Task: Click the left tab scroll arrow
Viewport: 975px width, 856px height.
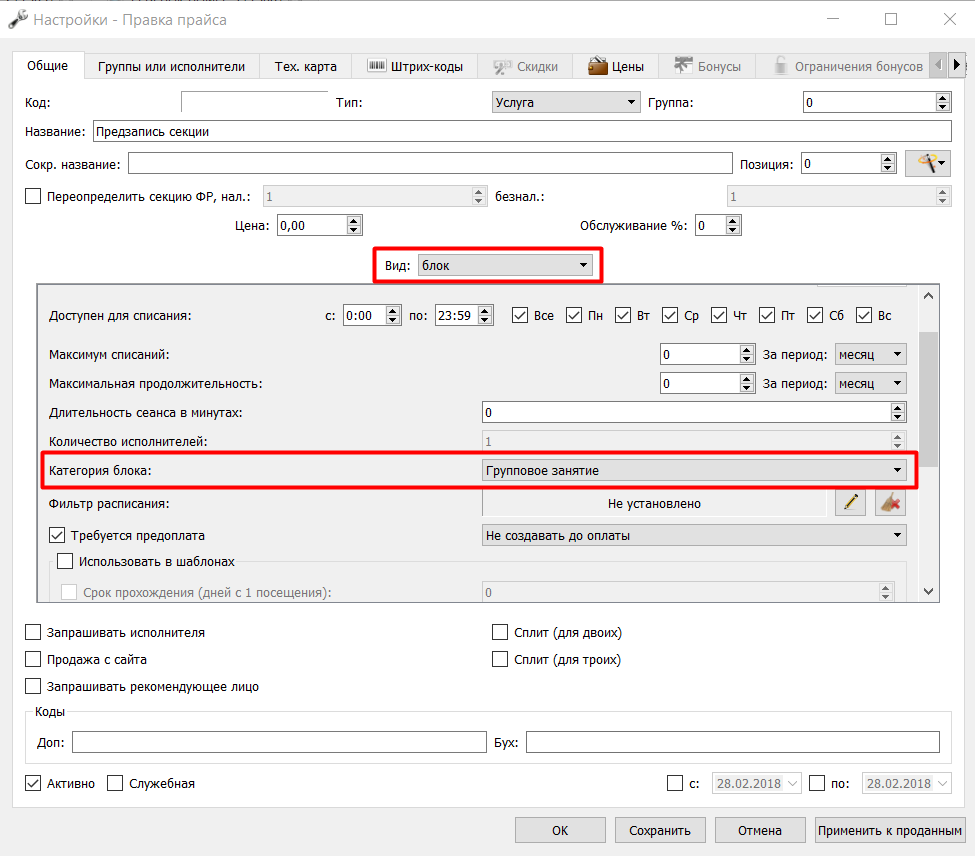Action: (939, 65)
